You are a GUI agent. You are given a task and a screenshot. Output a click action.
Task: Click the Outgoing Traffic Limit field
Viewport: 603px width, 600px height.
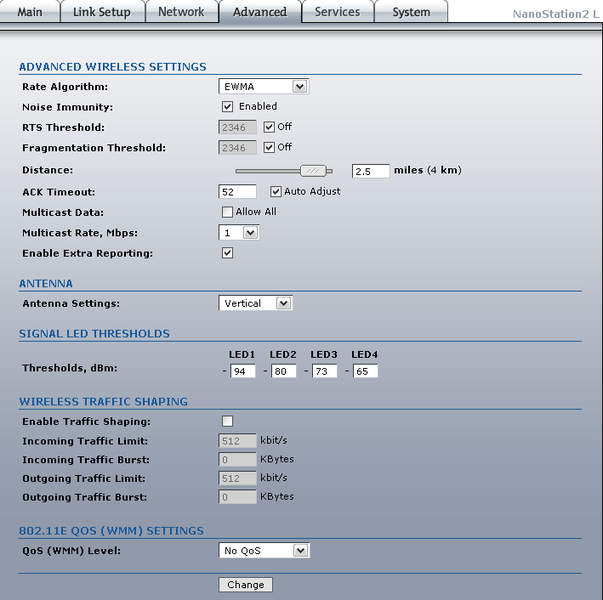[237, 478]
